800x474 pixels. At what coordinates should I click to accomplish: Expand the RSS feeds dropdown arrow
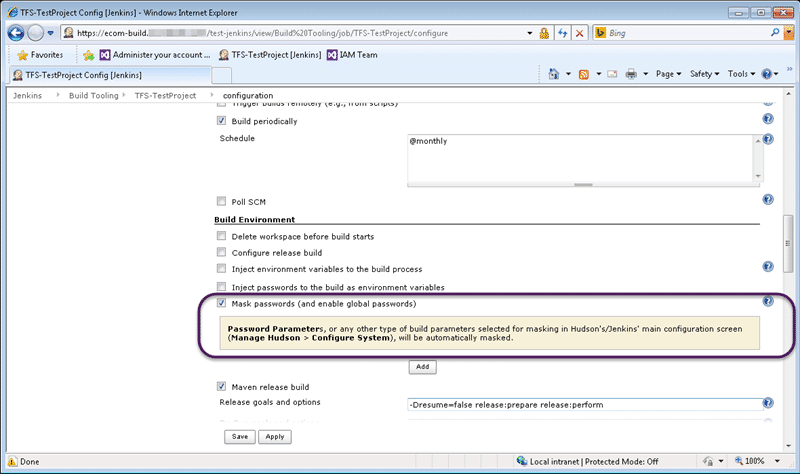[x=598, y=74]
